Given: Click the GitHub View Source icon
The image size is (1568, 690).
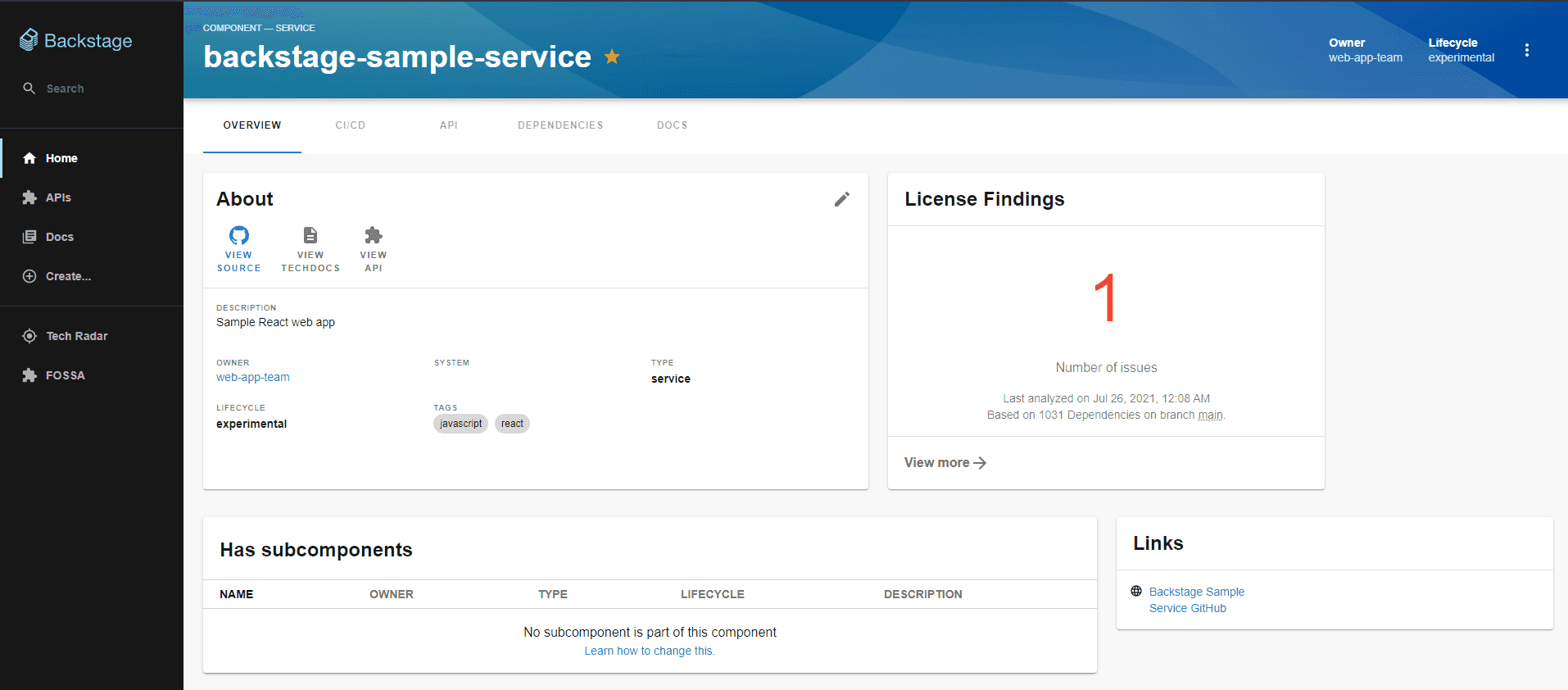Looking at the screenshot, I should (239, 235).
